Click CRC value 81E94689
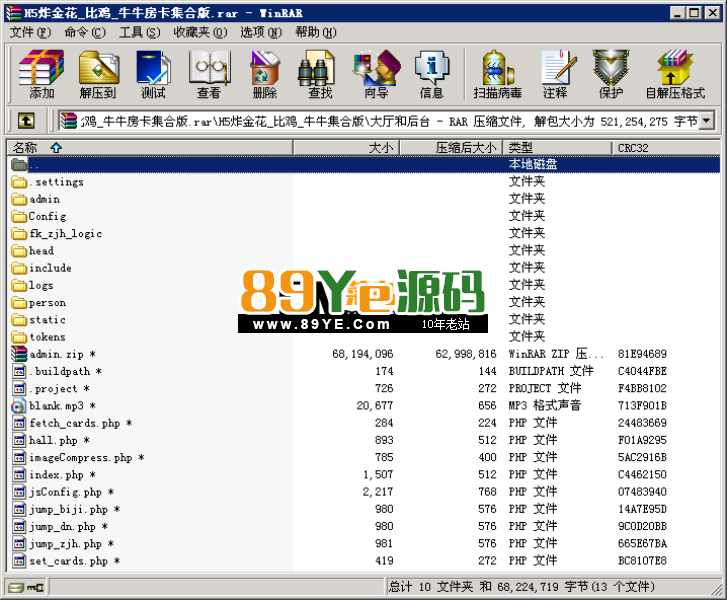 click(642, 354)
